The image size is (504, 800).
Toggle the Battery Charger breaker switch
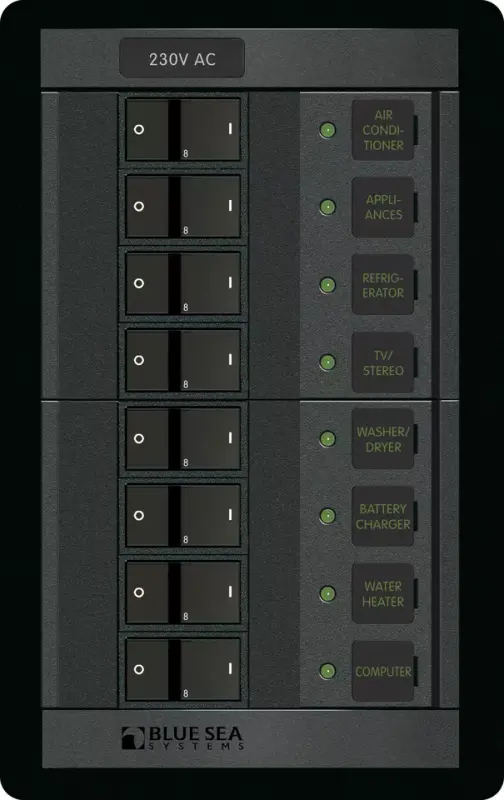click(x=183, y=515)
